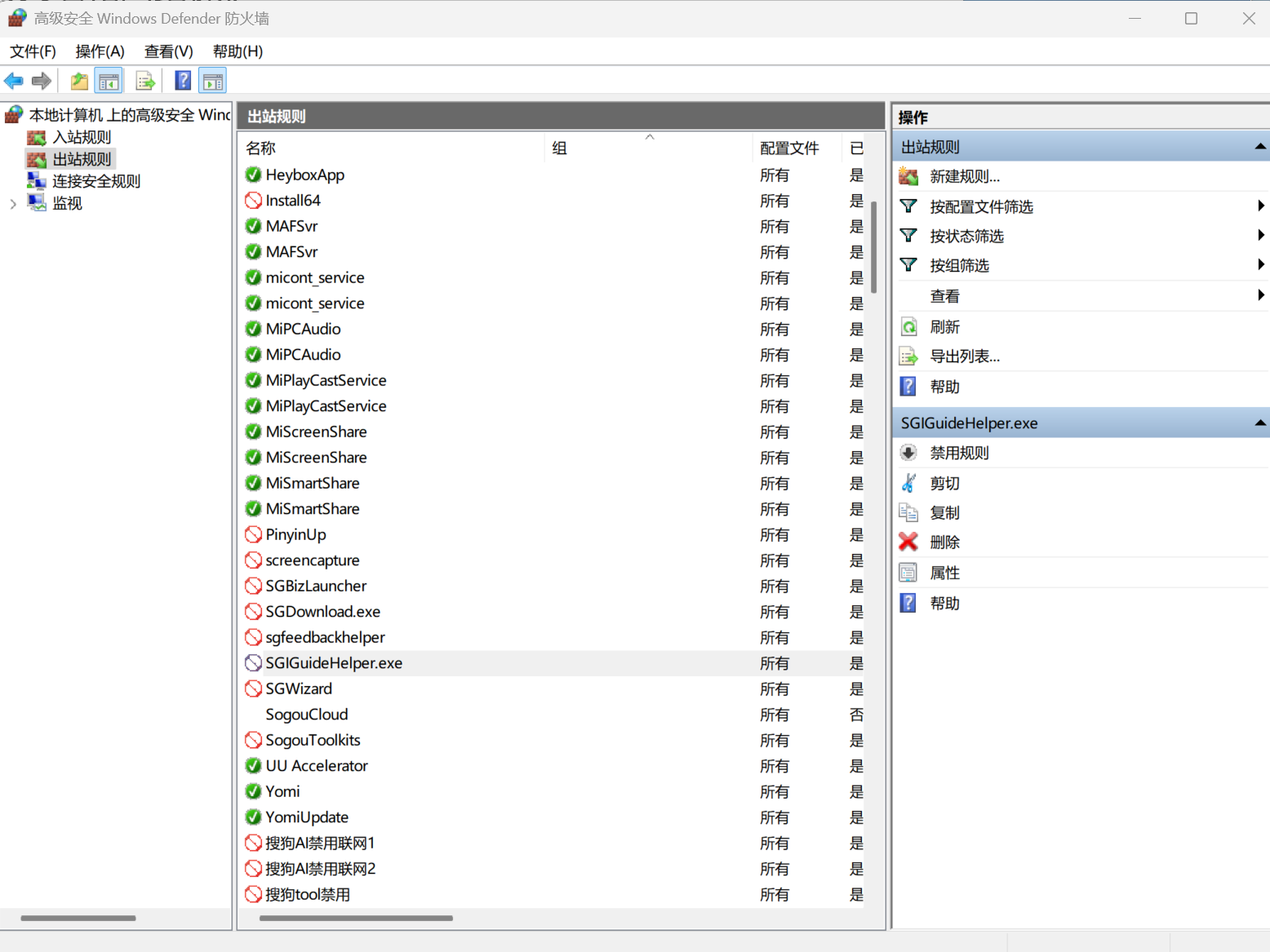Click 属性 action
The image size is (1270, 952).
pyautogui.click(x=944, y=573)
